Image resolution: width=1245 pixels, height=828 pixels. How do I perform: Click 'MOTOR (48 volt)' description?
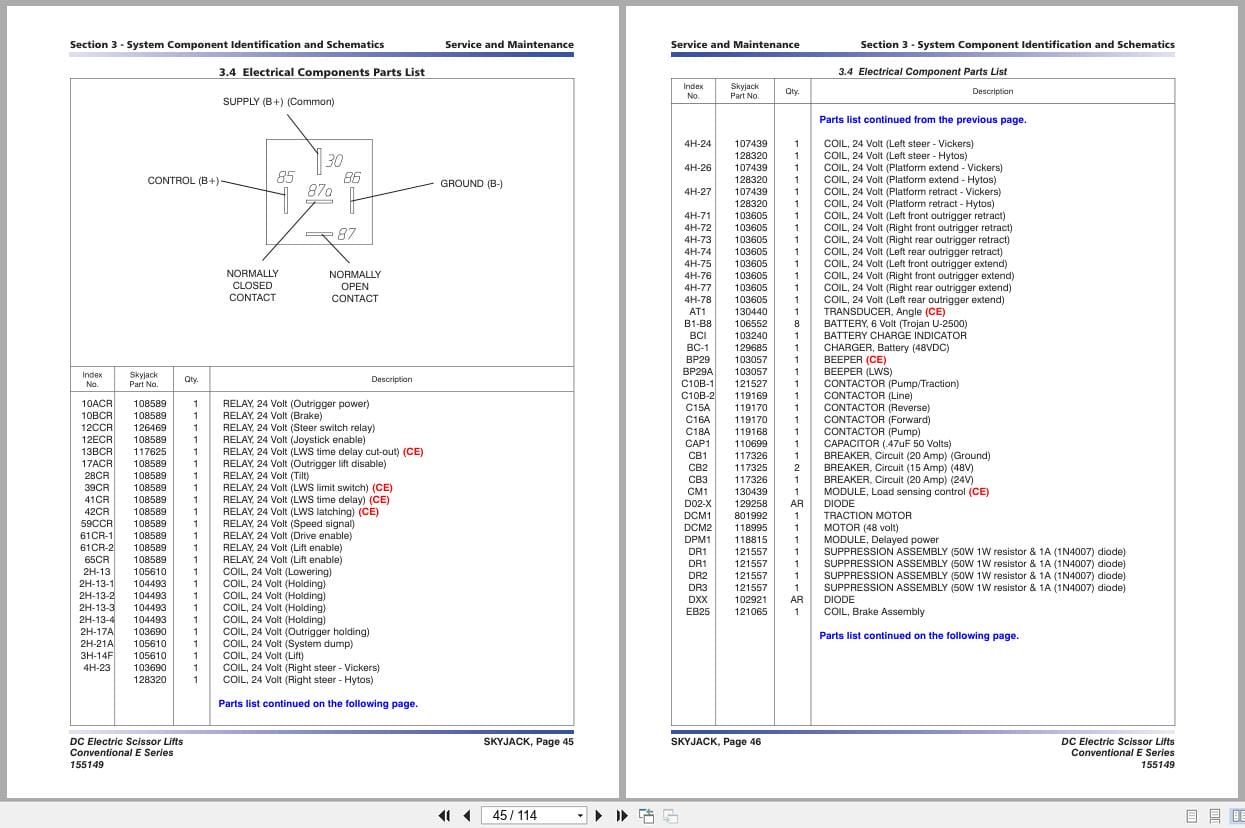tap(861, 528)
